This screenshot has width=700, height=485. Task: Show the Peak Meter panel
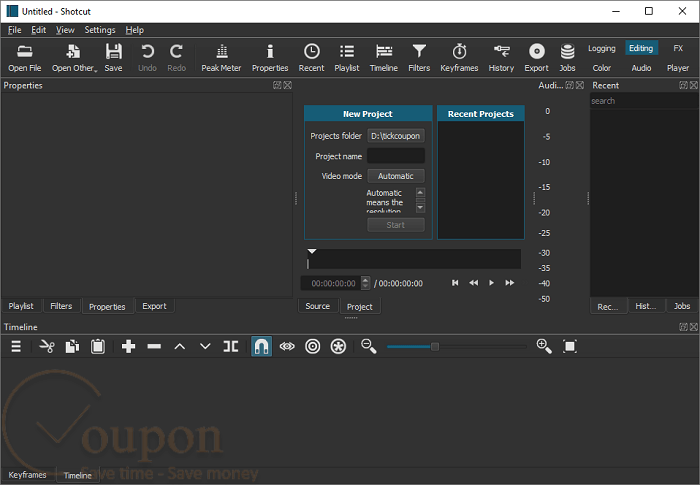pyautogui.click(x=221, y=58)
